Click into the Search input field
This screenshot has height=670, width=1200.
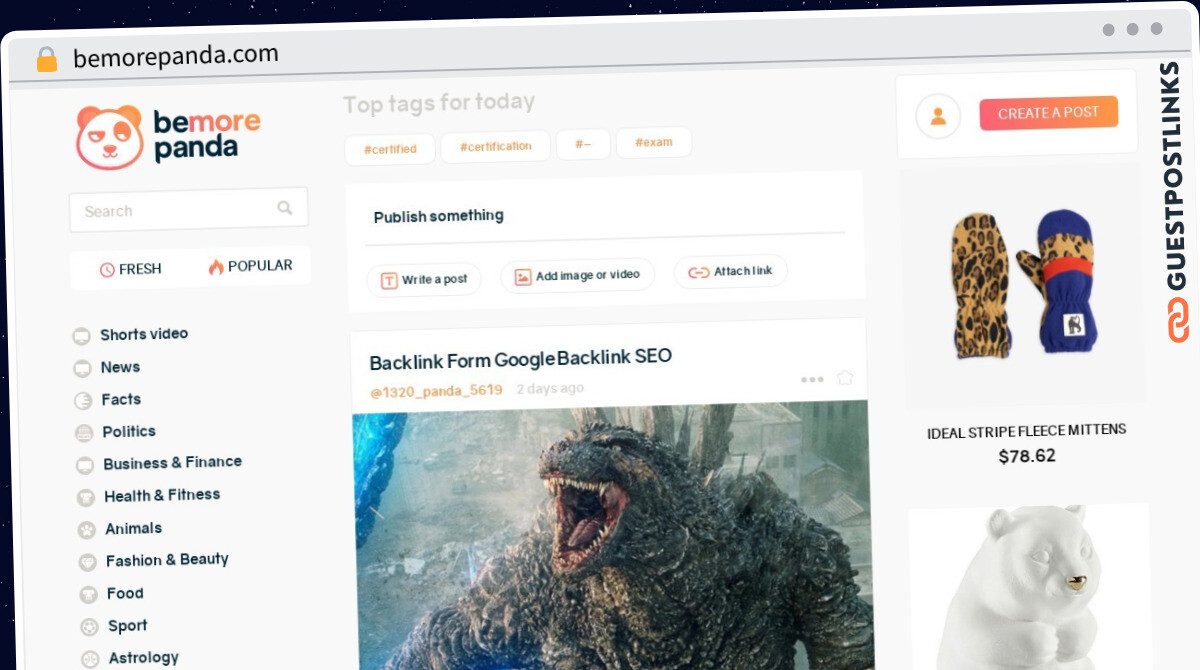click(189, 209)
